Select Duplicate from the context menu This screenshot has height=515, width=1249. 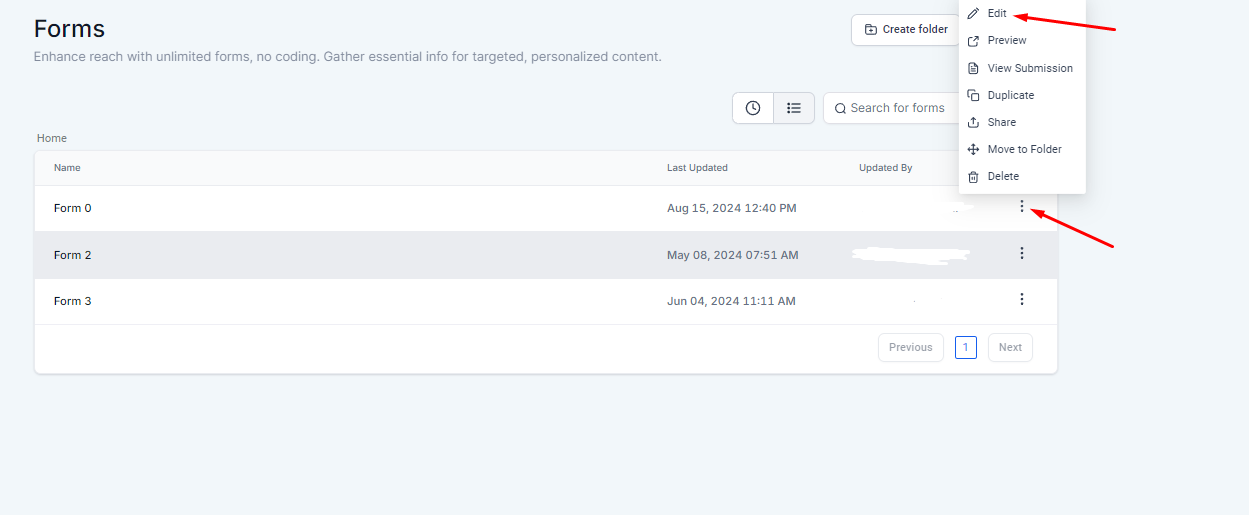click(1010, 95)
